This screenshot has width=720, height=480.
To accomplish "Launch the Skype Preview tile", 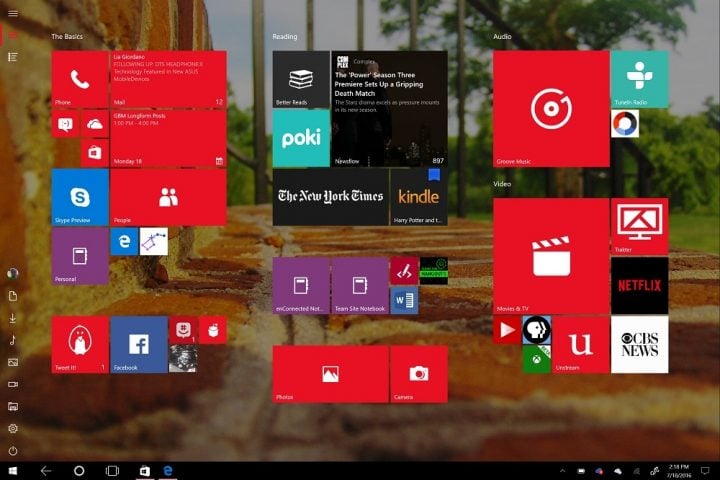I will (x=80, y=197).
